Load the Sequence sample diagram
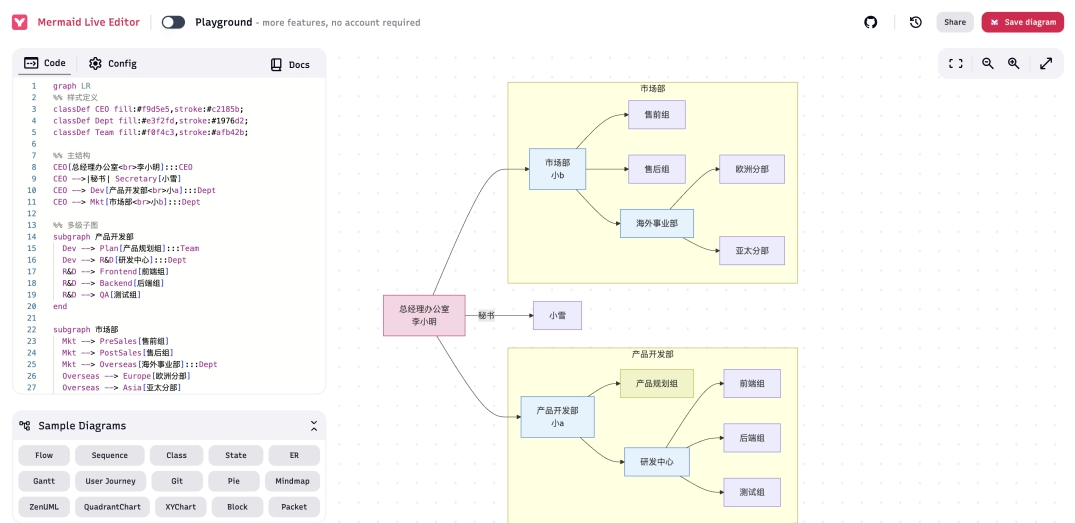The width and height of the screenshot is (1075, 523). click(x=110, y=455)
